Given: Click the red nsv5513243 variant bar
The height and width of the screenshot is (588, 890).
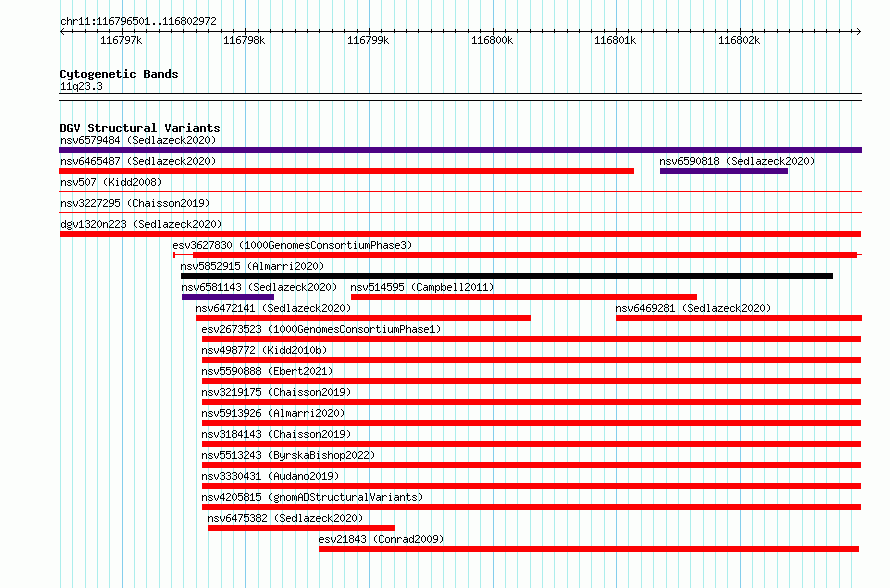Looking at the screenshot, I should point(531,465).
